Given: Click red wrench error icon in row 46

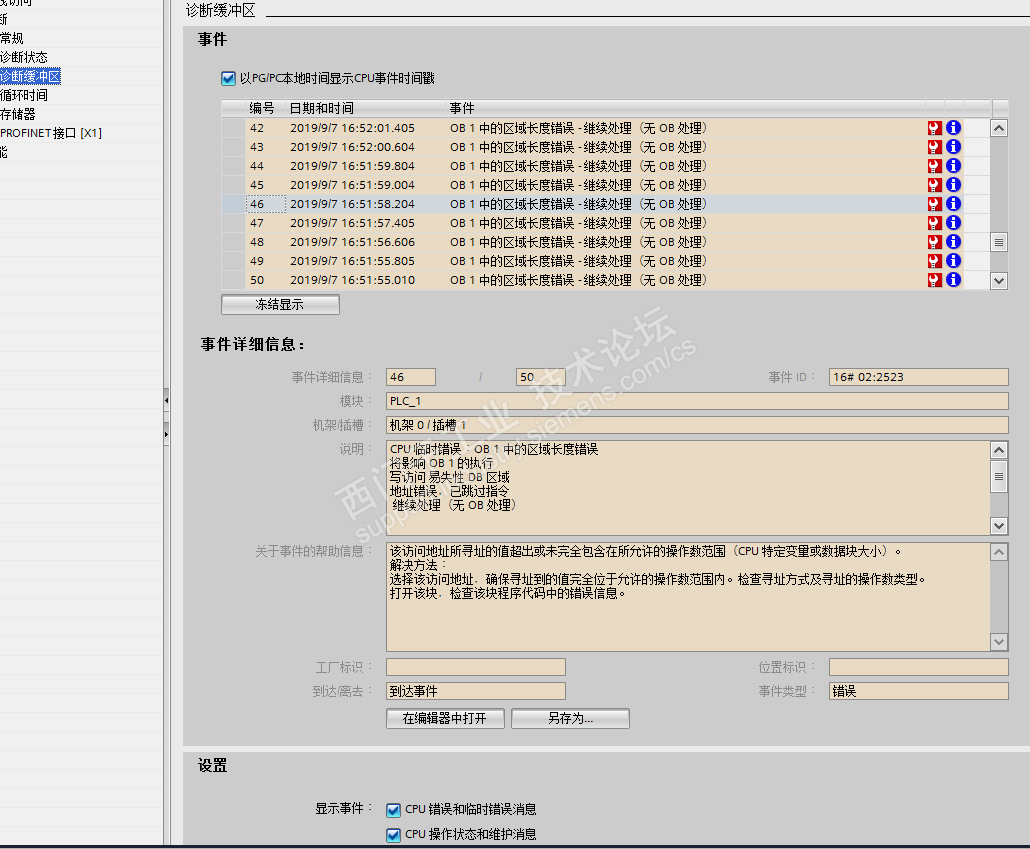Looking at the screenshot, I should point(934,204).
